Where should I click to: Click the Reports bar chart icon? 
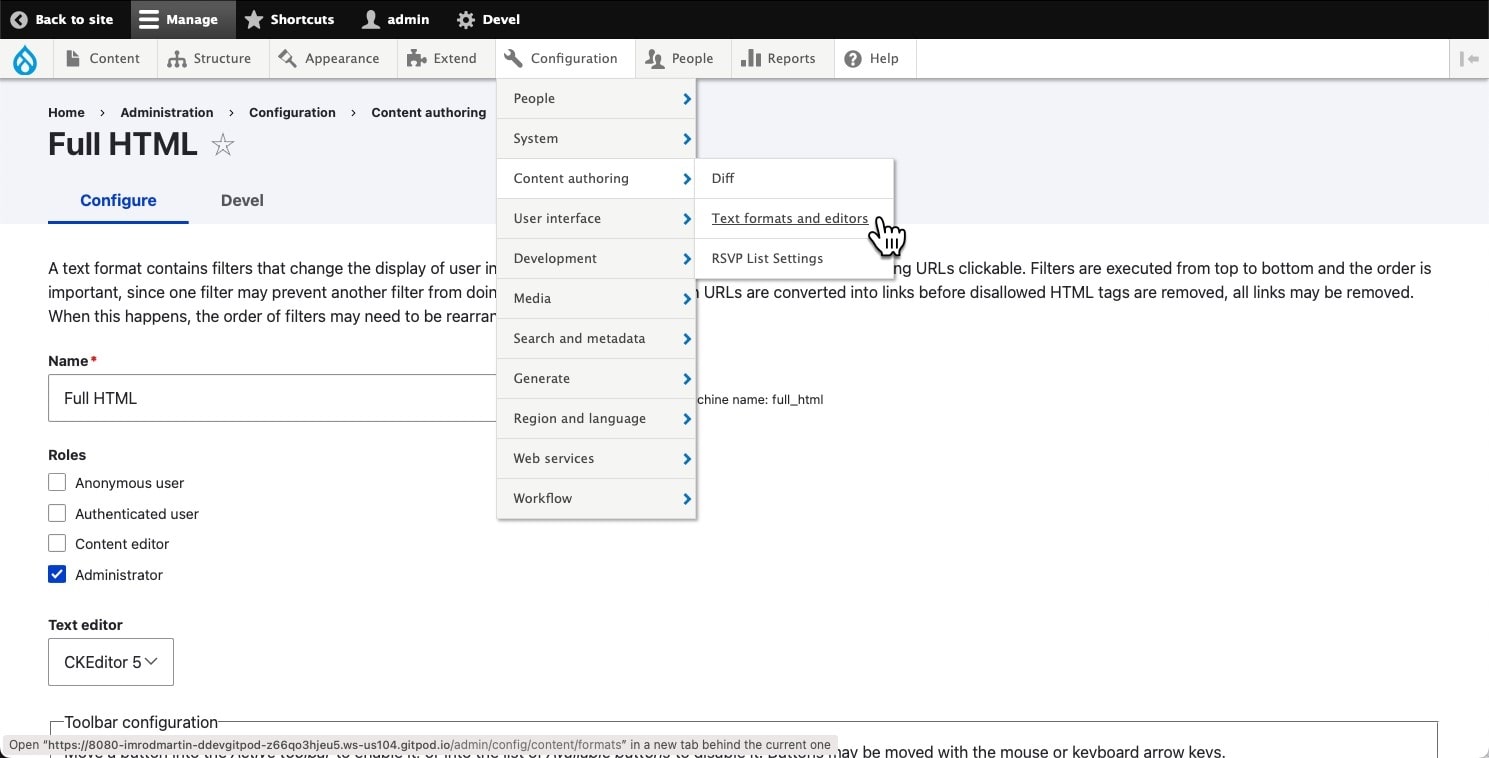(x=750, y=59)
